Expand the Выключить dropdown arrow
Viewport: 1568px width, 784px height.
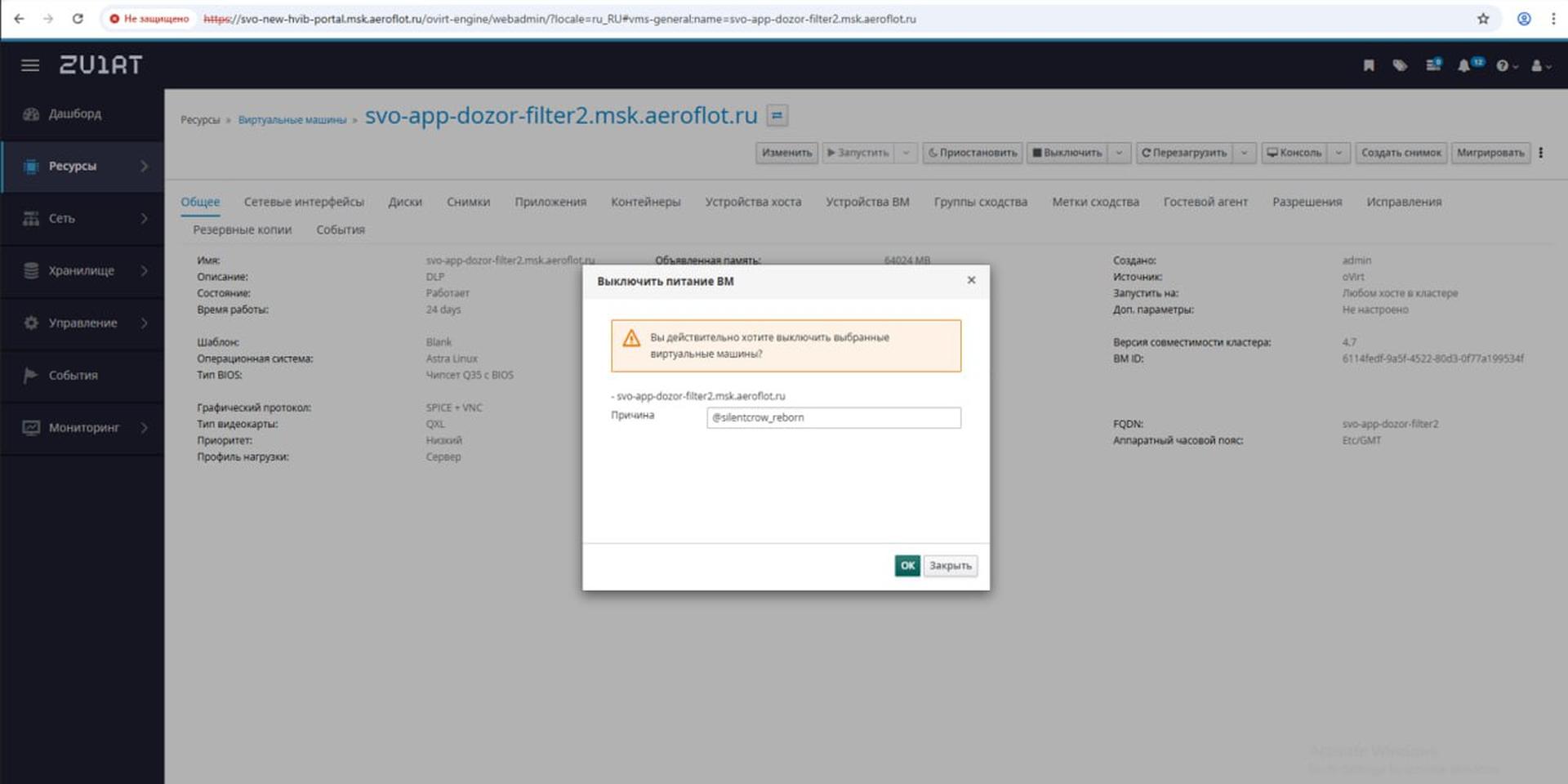(1119, 153)
